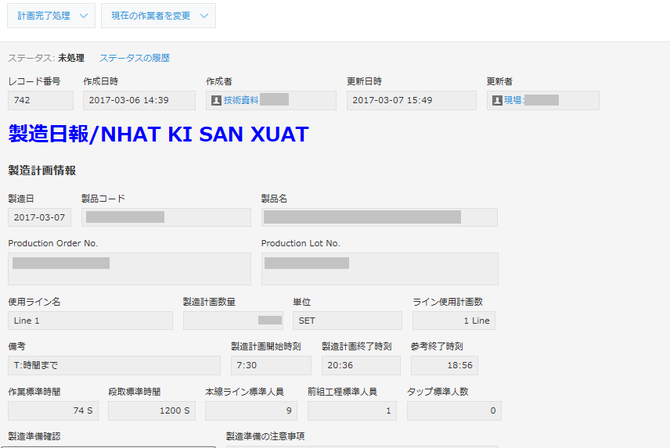This screenshot has width=670, height=448.
Task: Open the 計画完了処理 action dropdown
Action: [52, 15]
